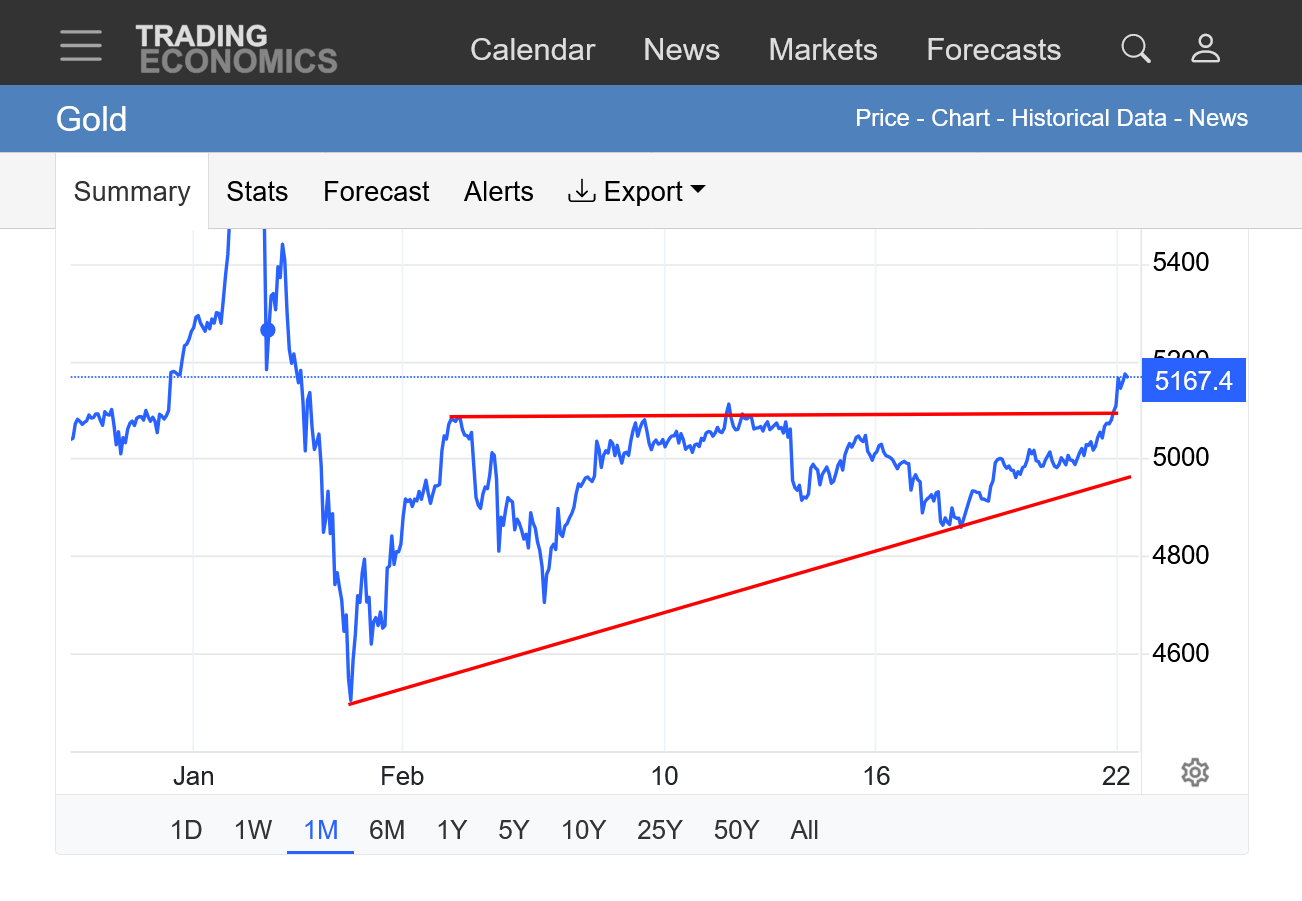Select the 1D time range
1302x901 pixels.
pyautogui.click(x=186, y=830)
